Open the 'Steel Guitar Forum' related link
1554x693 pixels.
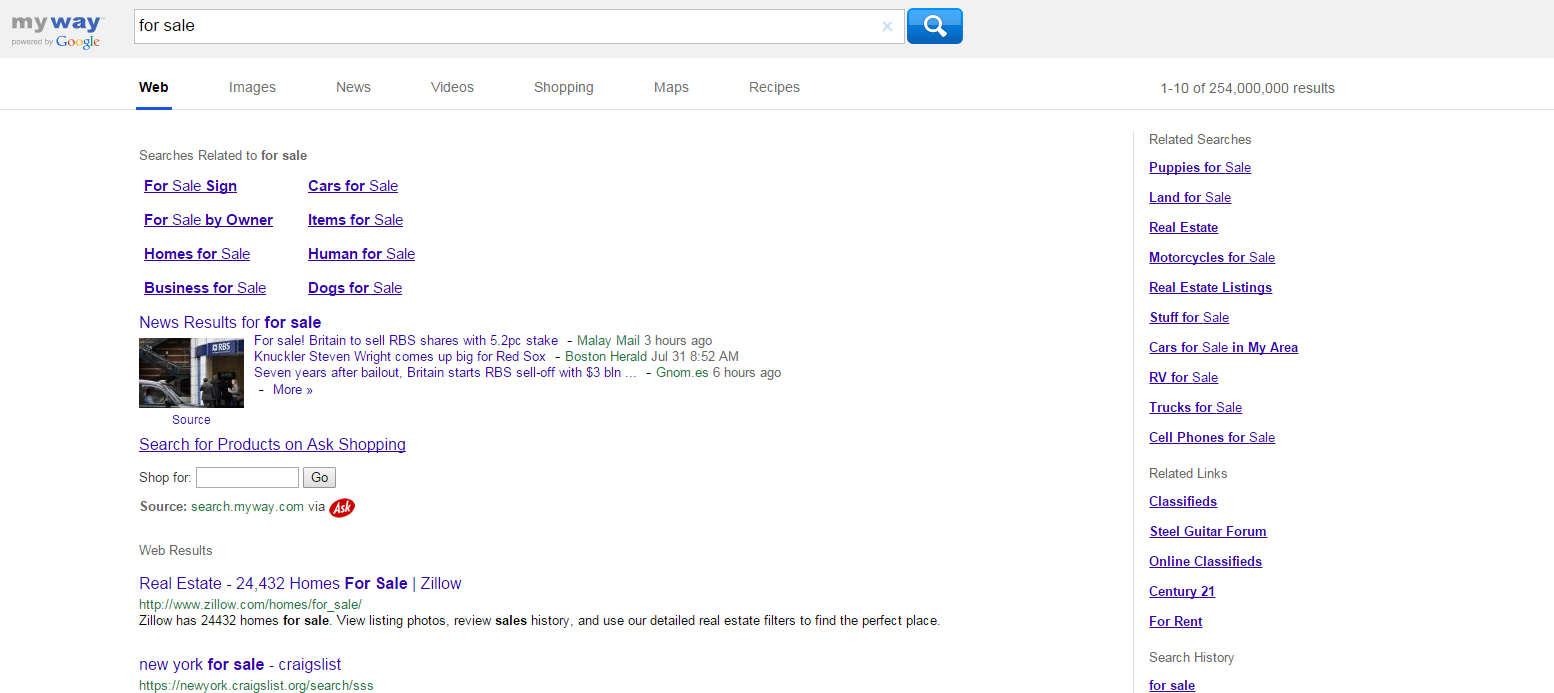[1208, 532]
